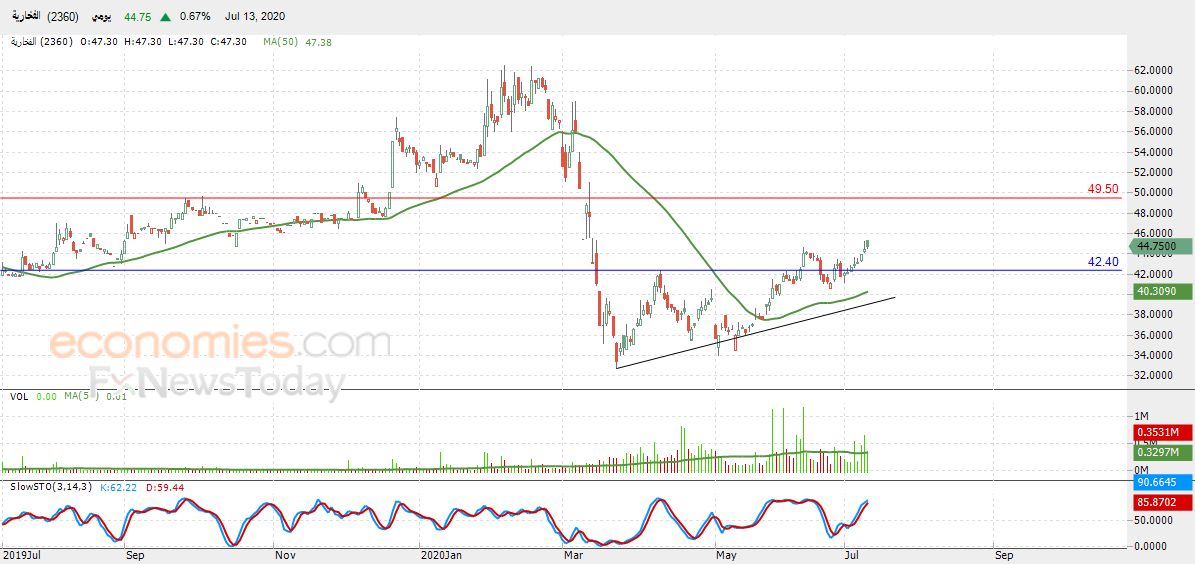Click the green up-arrow price change indicator
The image size is (1195, 564).
tap(166, 16)
